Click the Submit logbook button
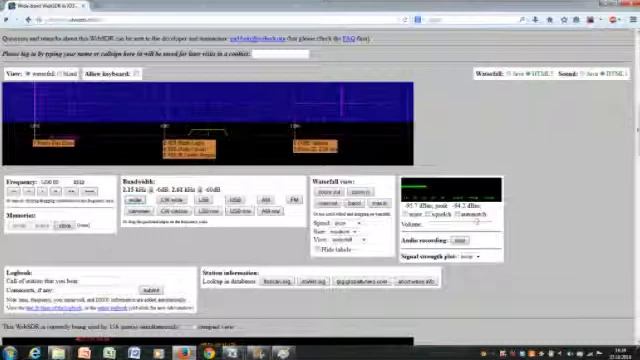This screenshot has height=360, width=640. pyautogui.click(x=151, y=290)
